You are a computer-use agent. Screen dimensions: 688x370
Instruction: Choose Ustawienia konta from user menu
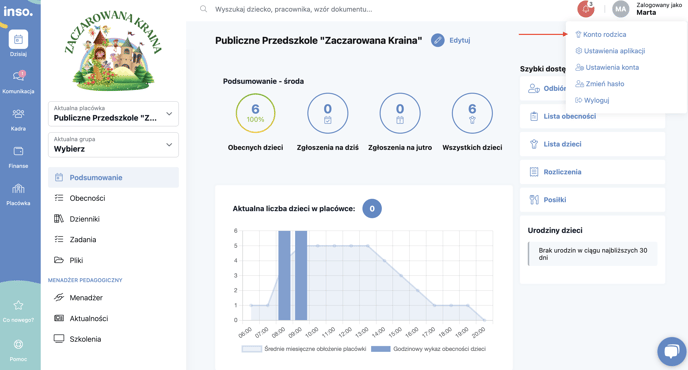click(x=607, y=67)
